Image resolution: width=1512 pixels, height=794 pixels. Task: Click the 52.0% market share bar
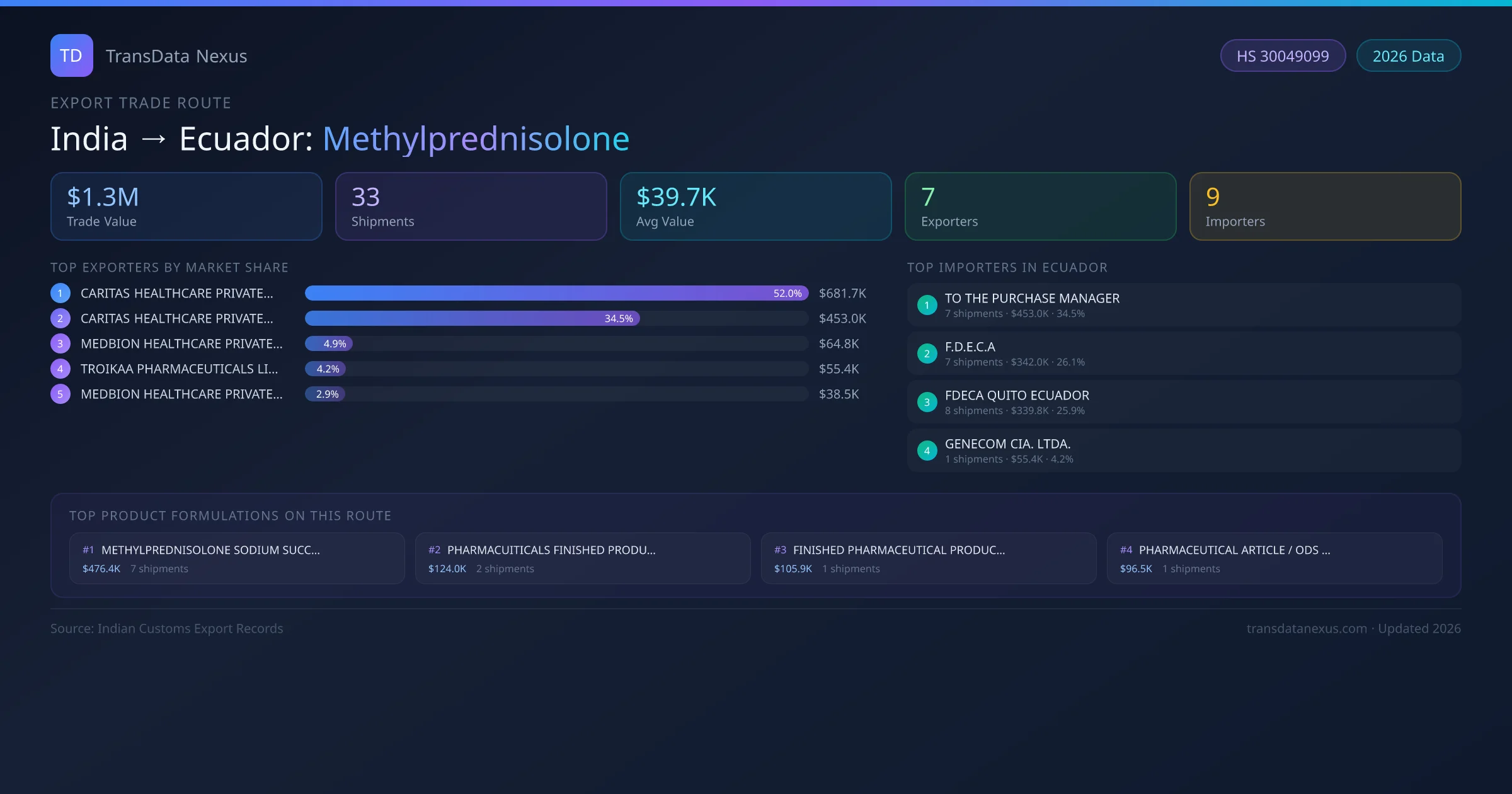click(x=556, y=293)
